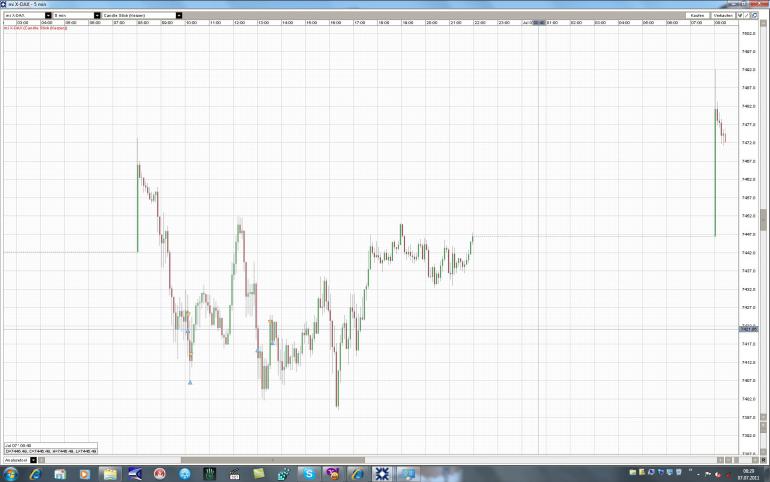Click the current price label on the price axis
The width and height of the screenshot is (770, 482).
point(748,329)
